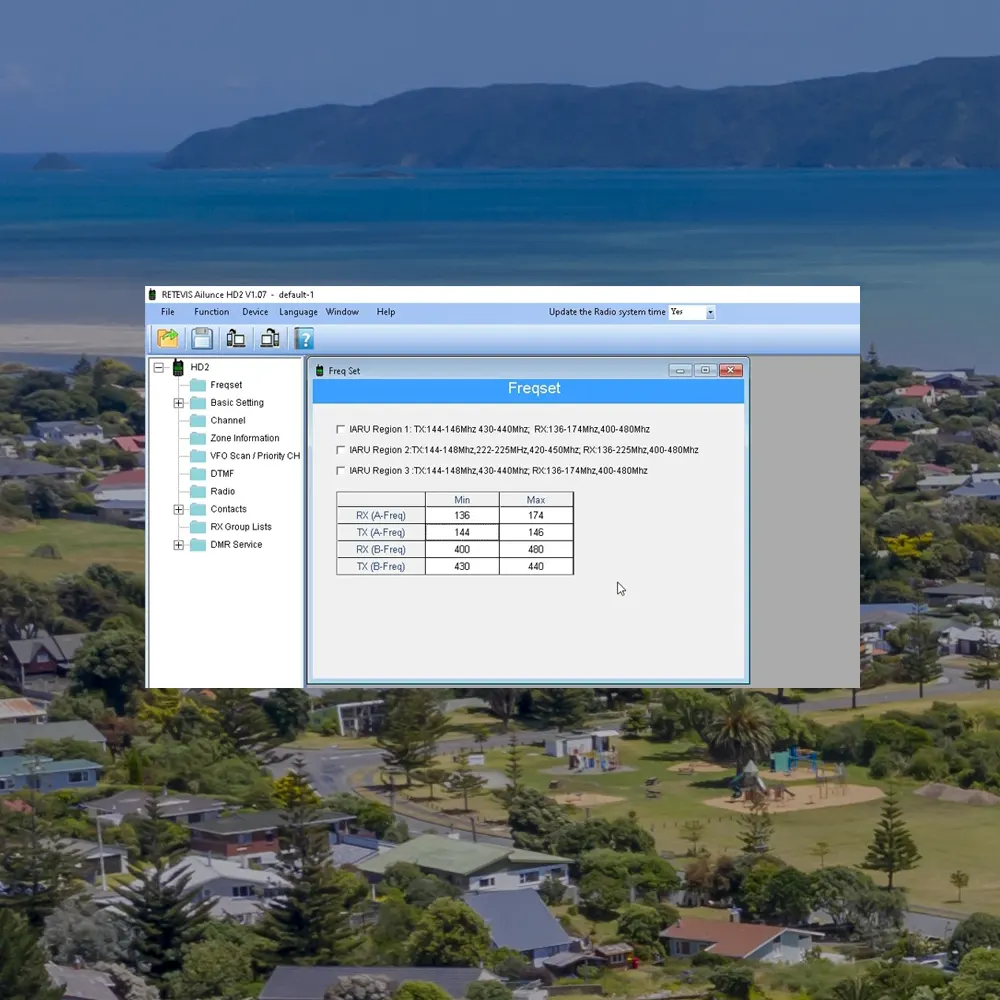Image resolution: width=1000 pixels, height=1000 pixels.
Task: Select the HD2 radio icon in tree
Action: click(178, 367)
